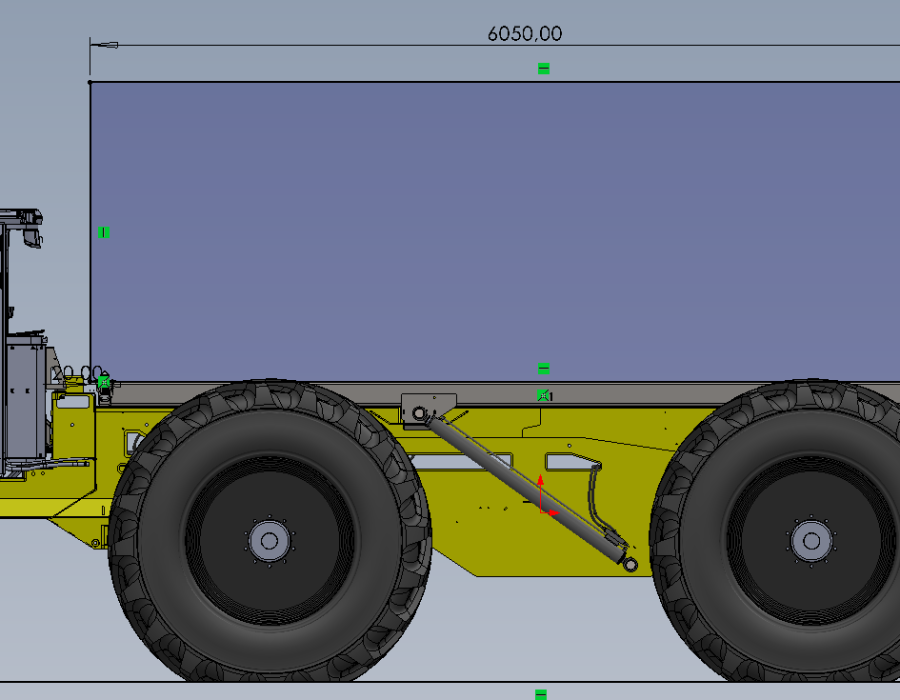Screen dimensions: 900x700
Task: Click the 6050.00 dimension value text
Action: pos(524,33)
